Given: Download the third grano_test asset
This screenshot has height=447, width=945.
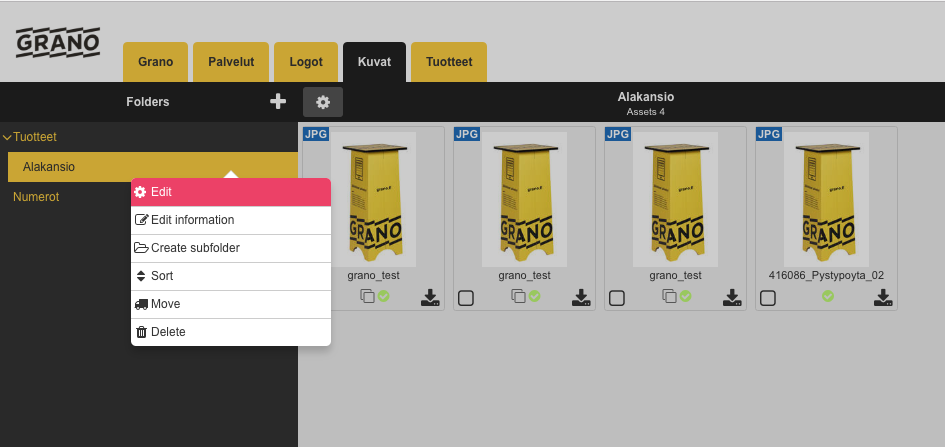Looking at the screenshot, I should pyautogui.click(x=732, y=298).
